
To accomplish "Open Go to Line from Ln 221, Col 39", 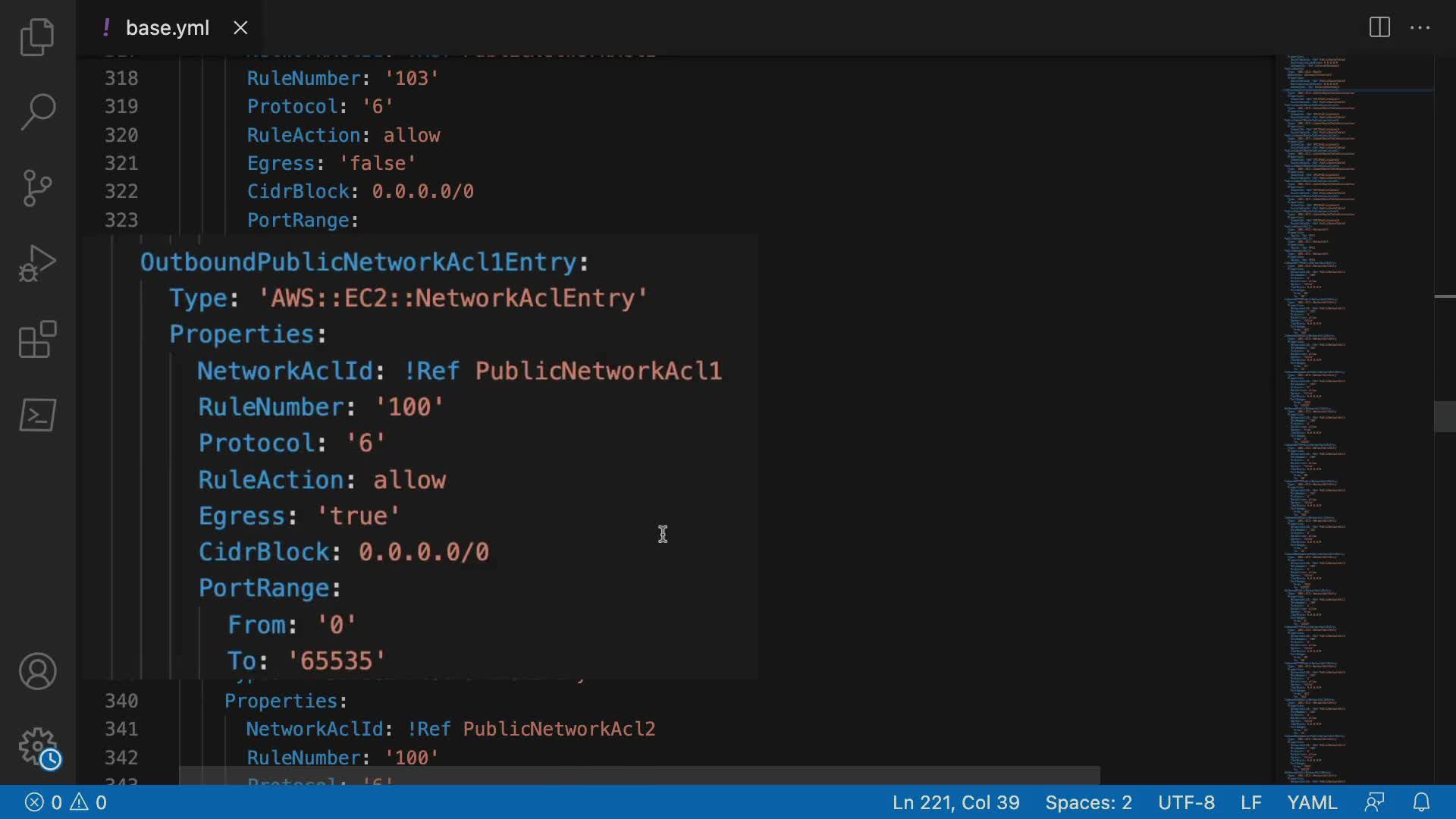I will [955, 802].
